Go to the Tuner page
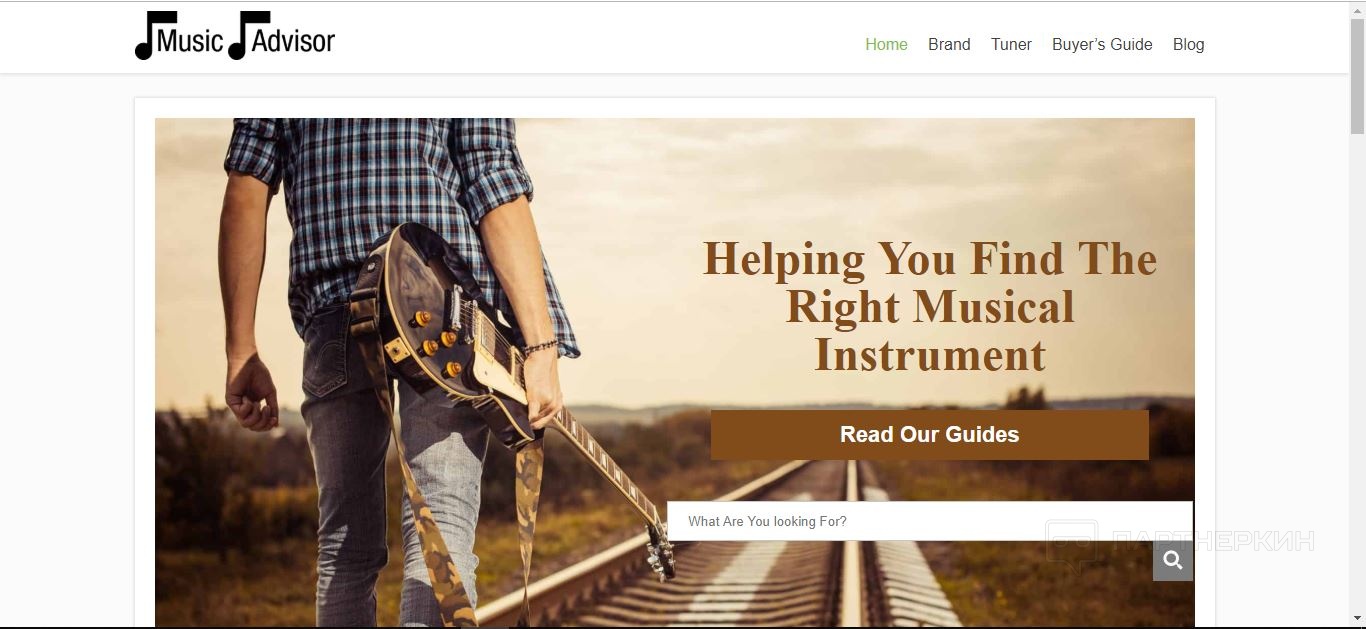 1011,44
